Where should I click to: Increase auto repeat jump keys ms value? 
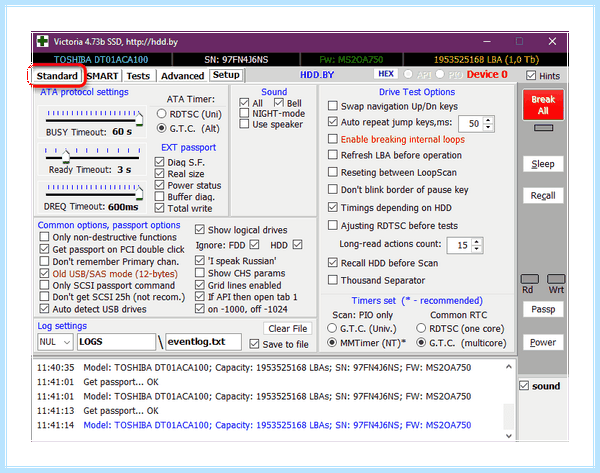pyautogui.click(x=488, y=120)
